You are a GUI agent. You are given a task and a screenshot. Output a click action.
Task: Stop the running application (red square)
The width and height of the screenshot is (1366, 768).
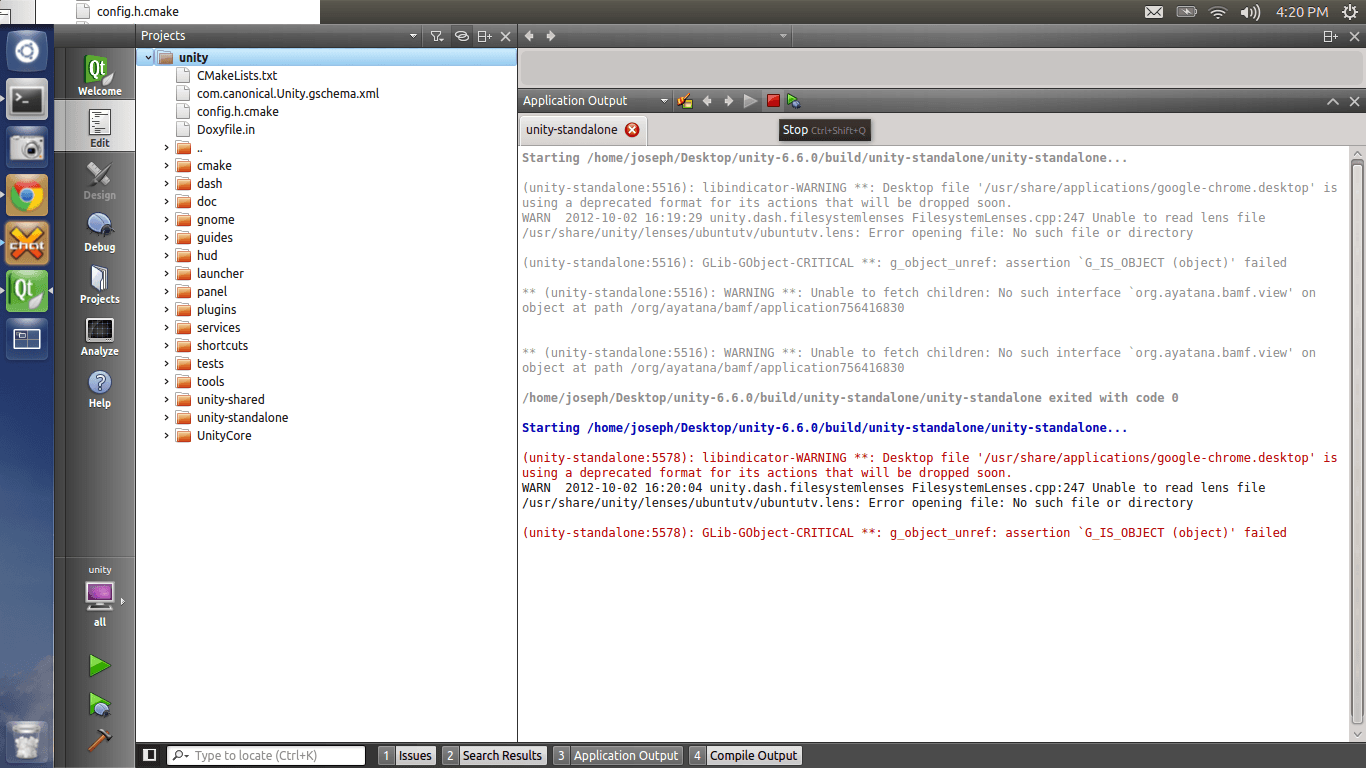tap(773, 101)
